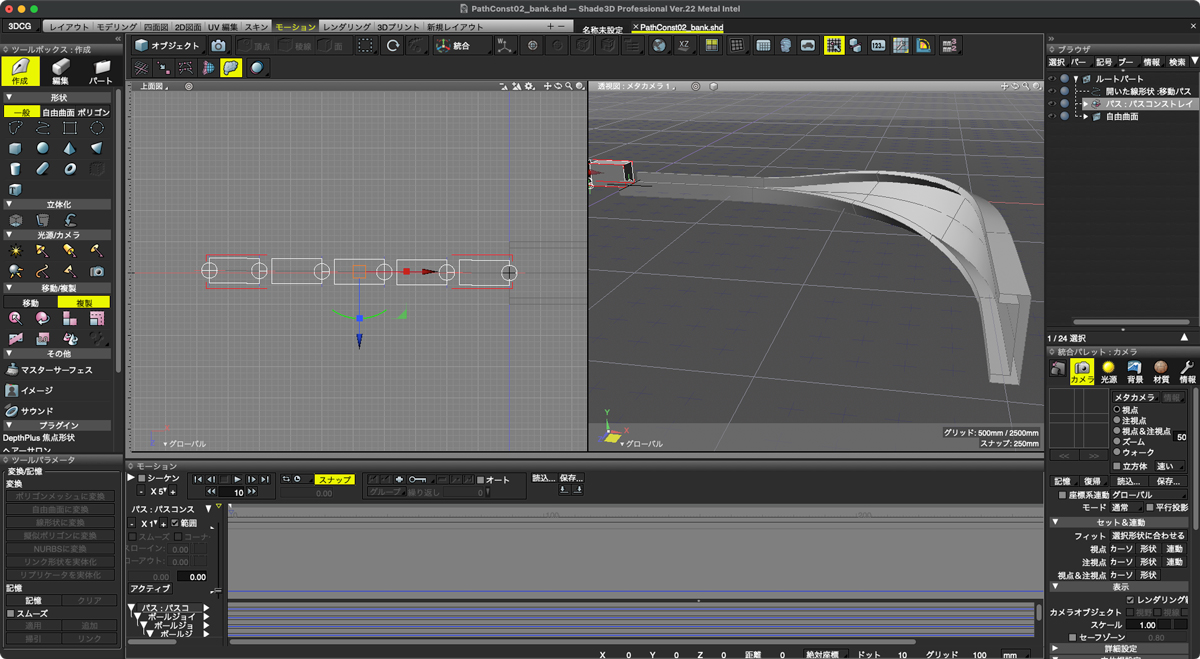The image size is (1200, 659).
Task: Click the highlighted yellow shape toolbar icon
Action: click(x=231, y=68)
